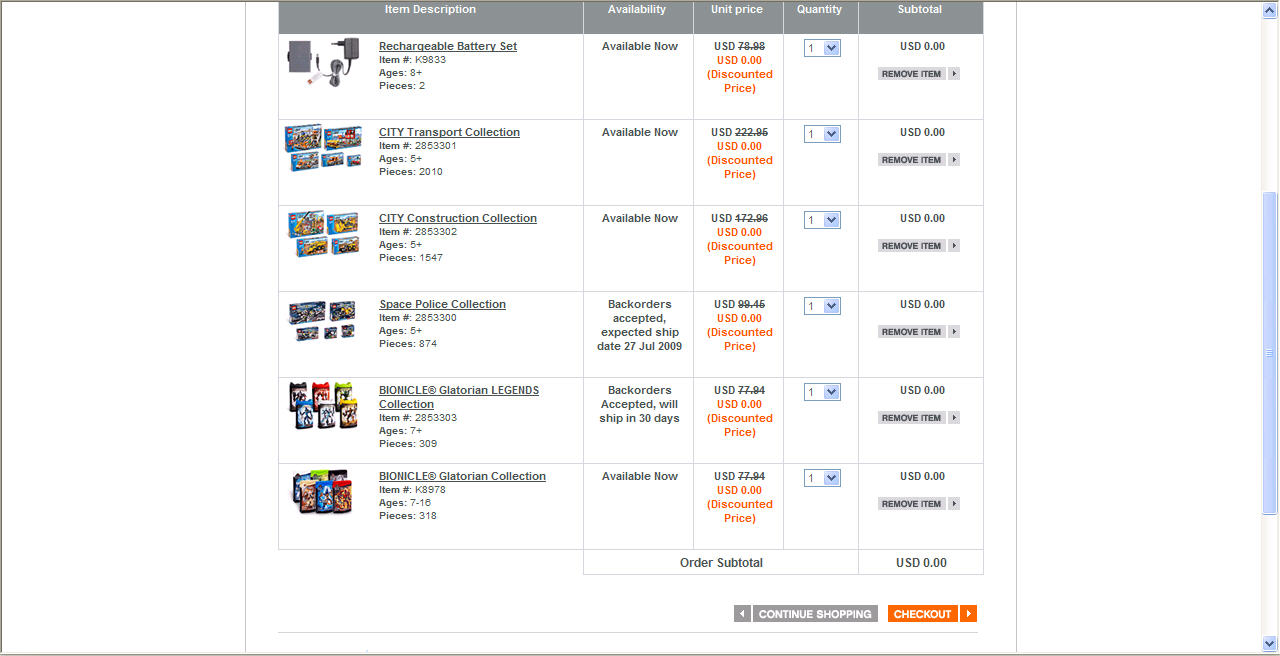Click the left arrow icon beside Continue Shopping
The image size is (1280, 656).
coord(742,614)
